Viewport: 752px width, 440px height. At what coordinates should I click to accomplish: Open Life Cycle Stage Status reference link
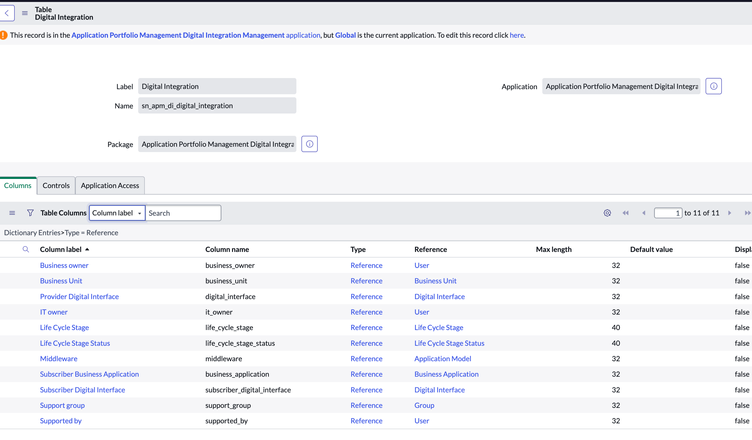pos(449,343)
